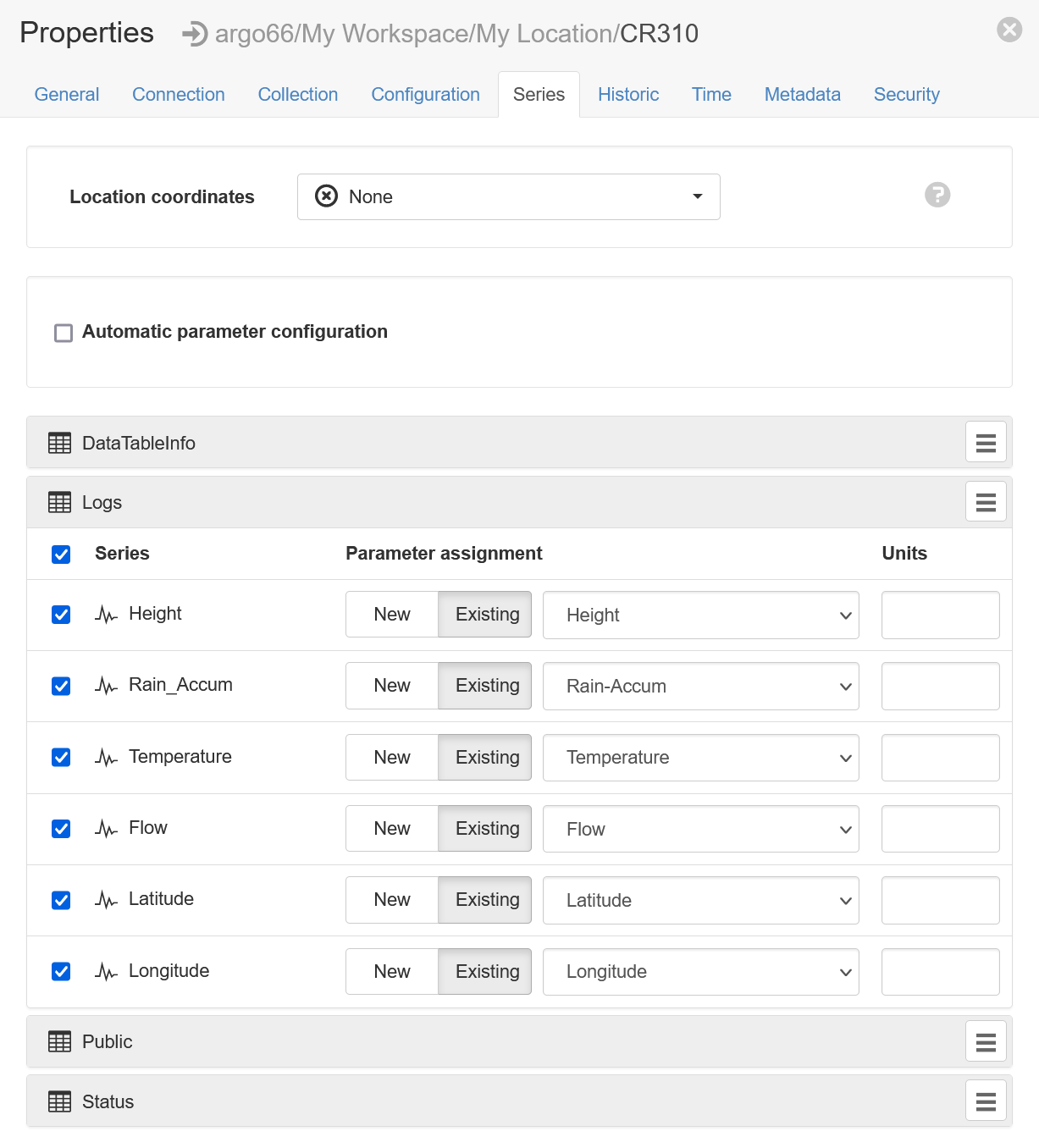Click the help question mark icon
The image size is (1039, 1148).
pos(937,195)
